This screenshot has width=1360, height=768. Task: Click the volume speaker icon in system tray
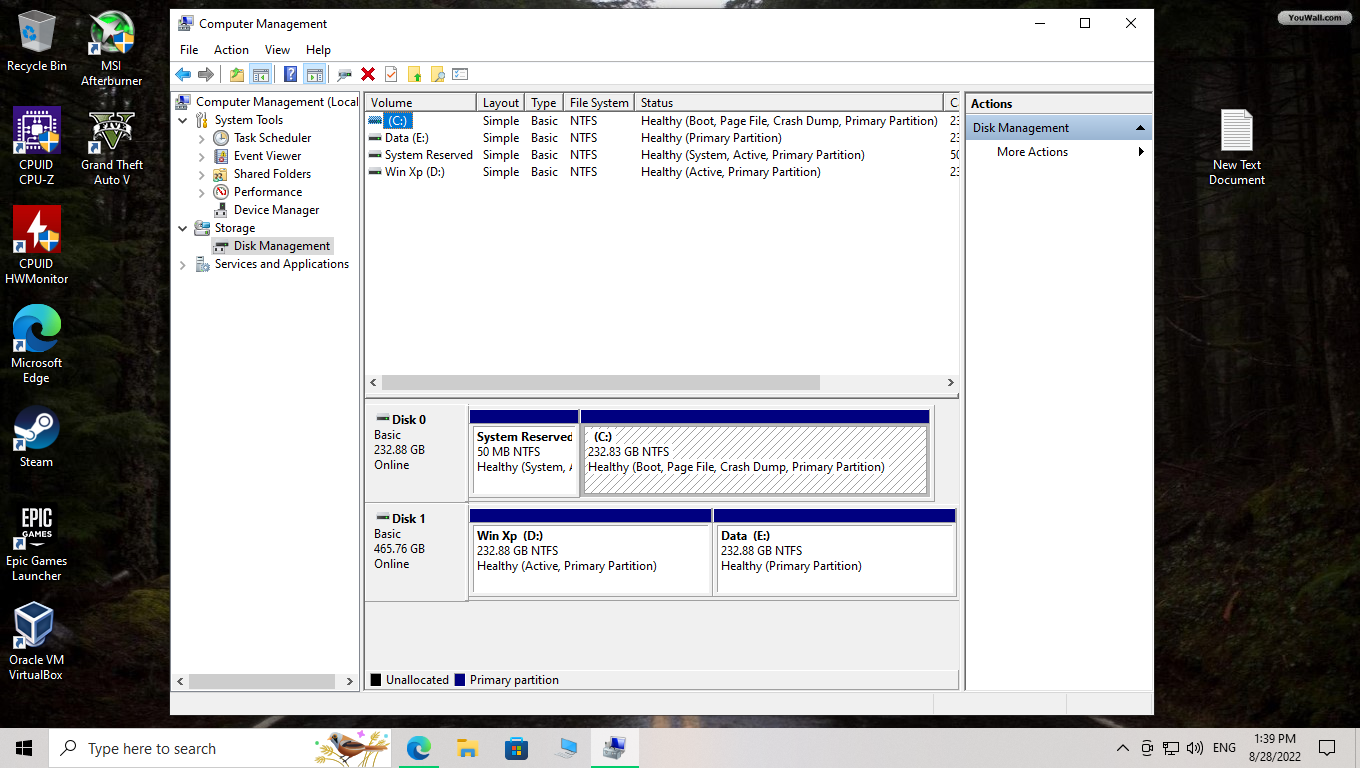click(1194, 748)
